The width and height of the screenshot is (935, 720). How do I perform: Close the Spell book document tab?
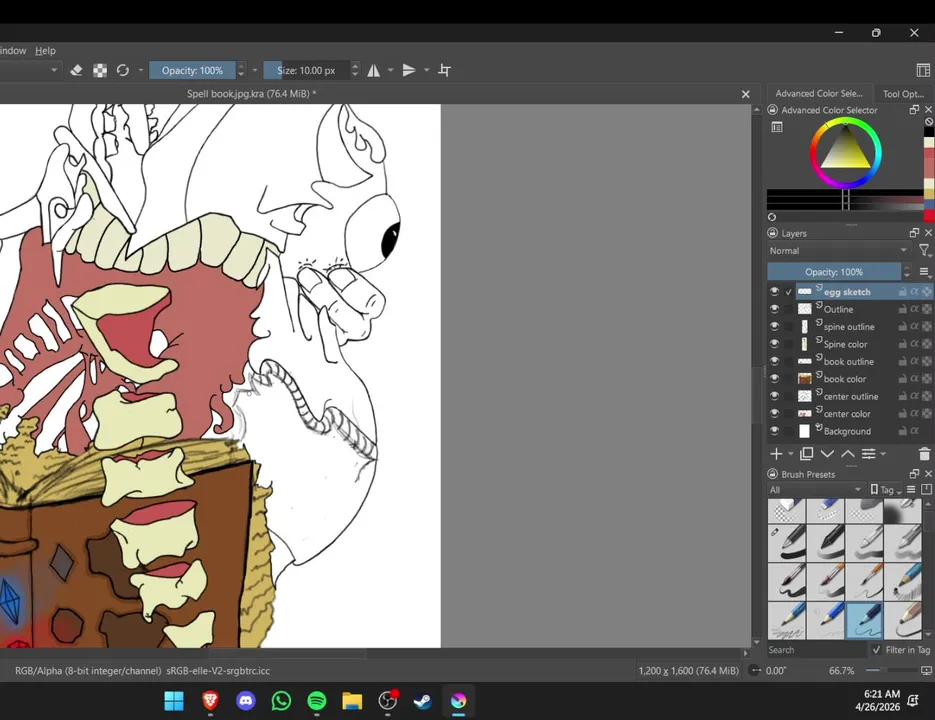(745, 94)
